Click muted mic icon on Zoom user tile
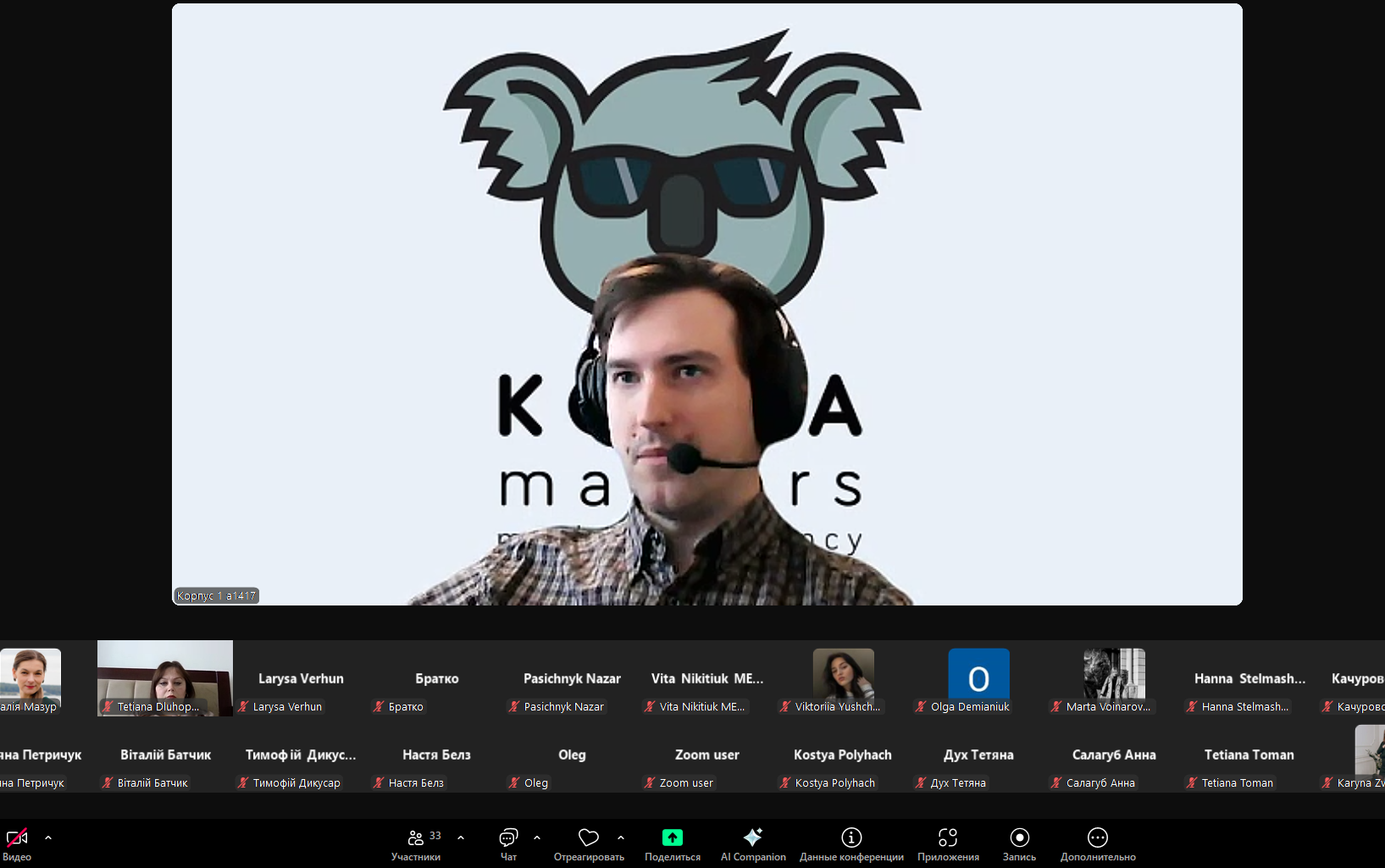This screenshot has width=1385, height=868. pyautogui.click(x=650, y=782)
